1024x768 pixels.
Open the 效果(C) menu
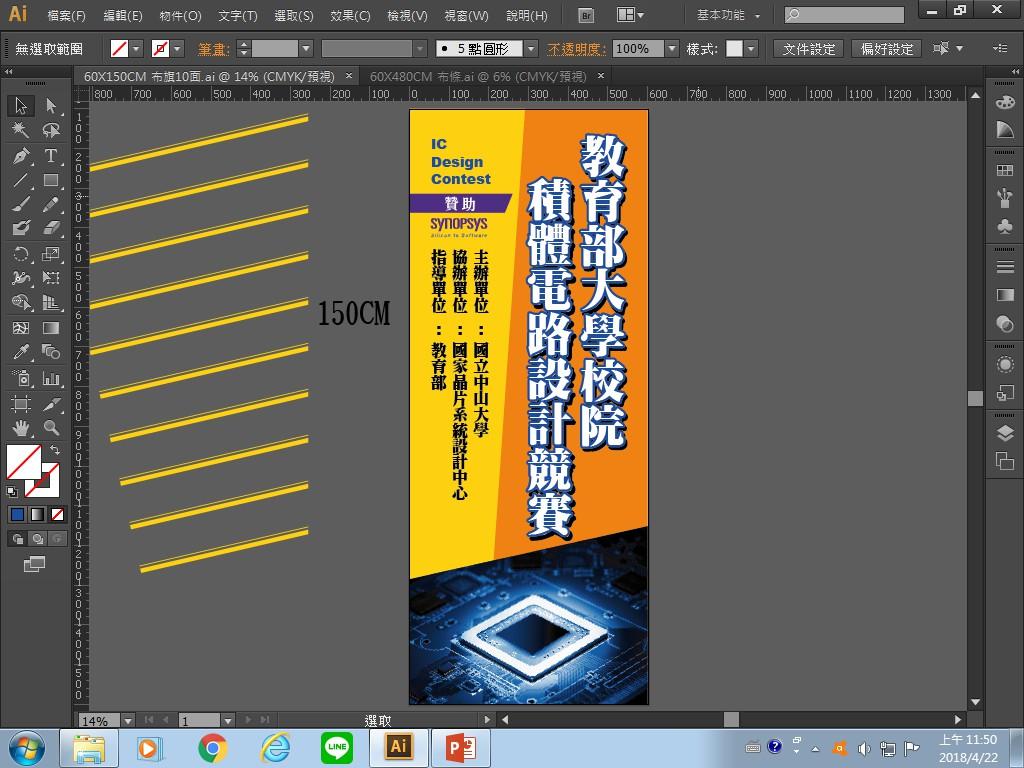coord(350,16)
